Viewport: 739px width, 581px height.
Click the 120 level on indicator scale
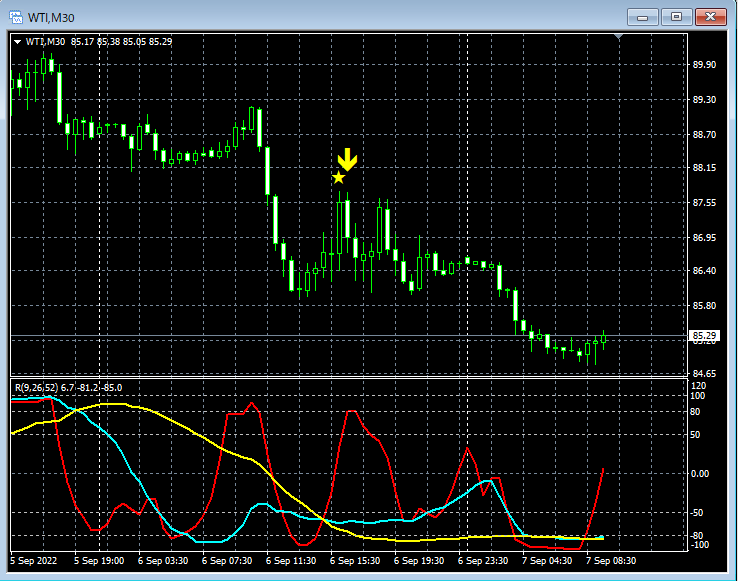(698, 386)
